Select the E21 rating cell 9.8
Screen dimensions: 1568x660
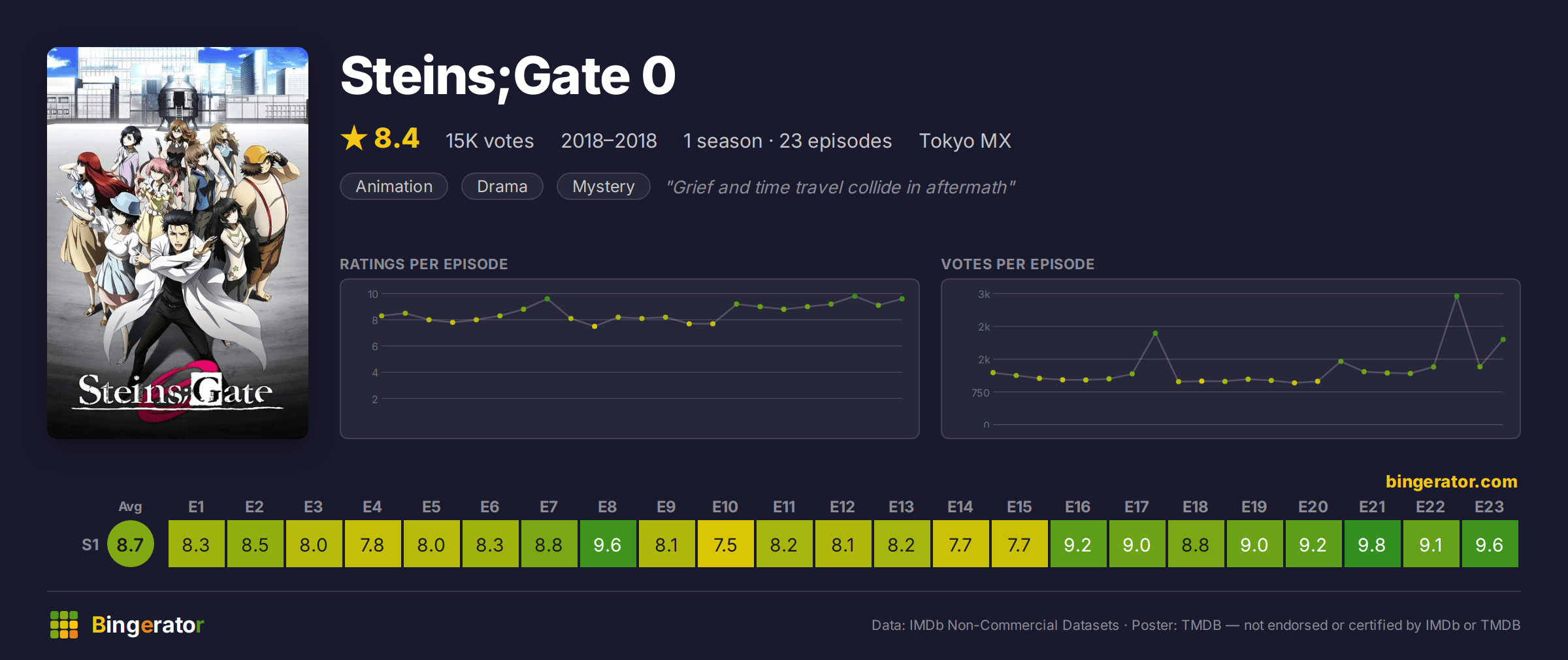[1372, 544]
